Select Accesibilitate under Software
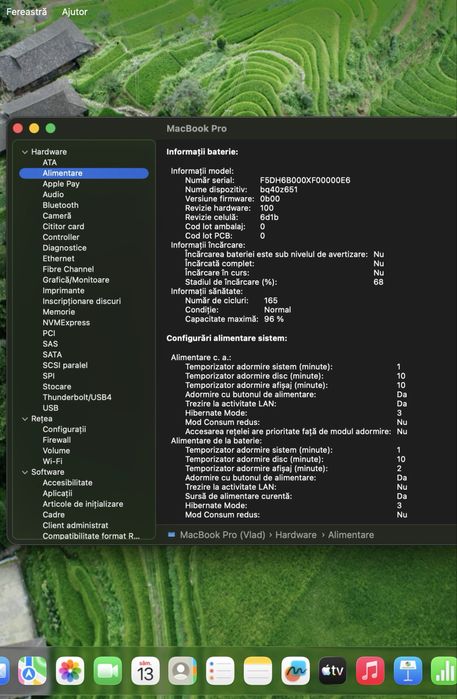Viewport: 457px width, 699px height. 67,483
